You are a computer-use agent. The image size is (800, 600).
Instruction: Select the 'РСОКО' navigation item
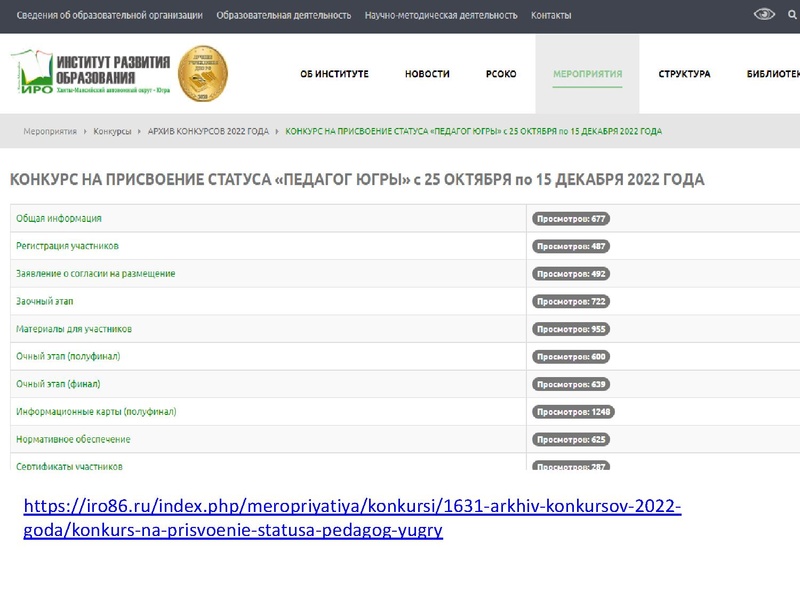(x=501, y=74)
